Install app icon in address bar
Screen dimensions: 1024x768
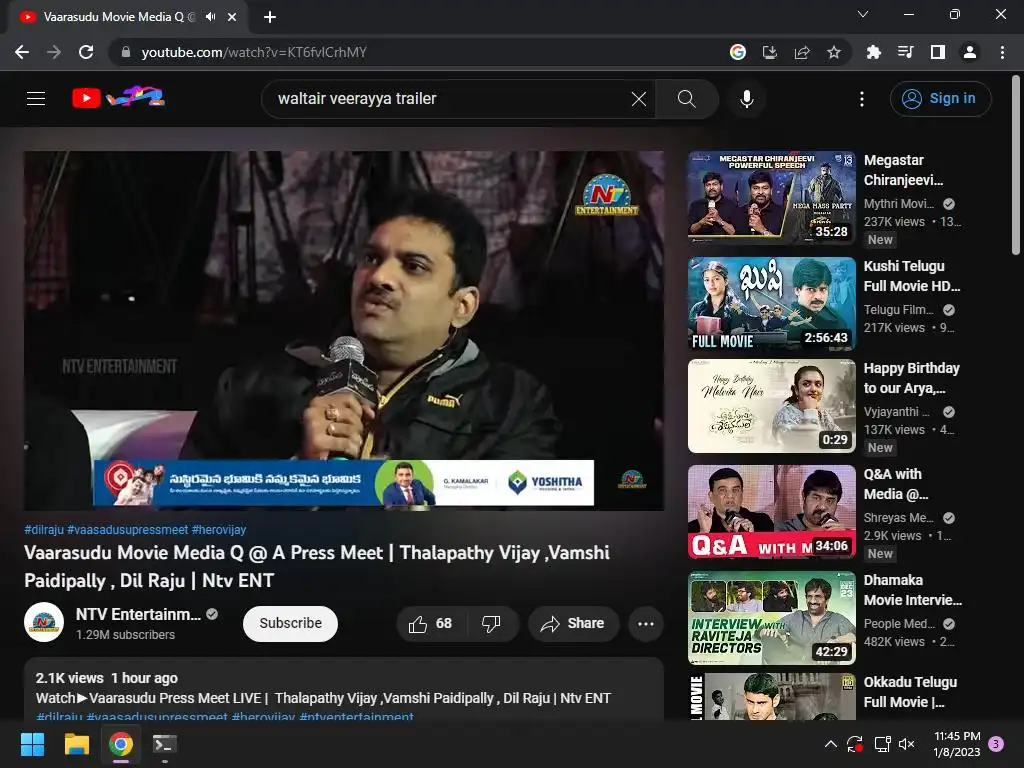[x=770, y=52]
